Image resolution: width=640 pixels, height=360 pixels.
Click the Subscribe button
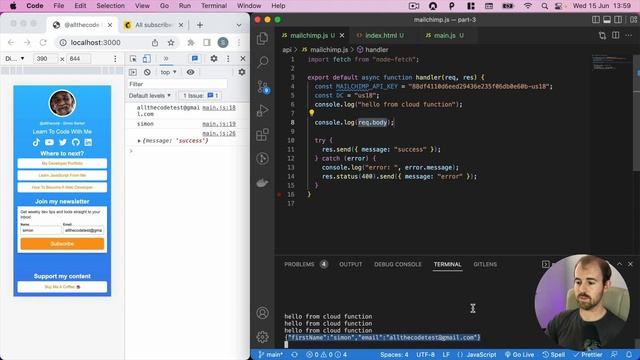[x=62, y=244]
